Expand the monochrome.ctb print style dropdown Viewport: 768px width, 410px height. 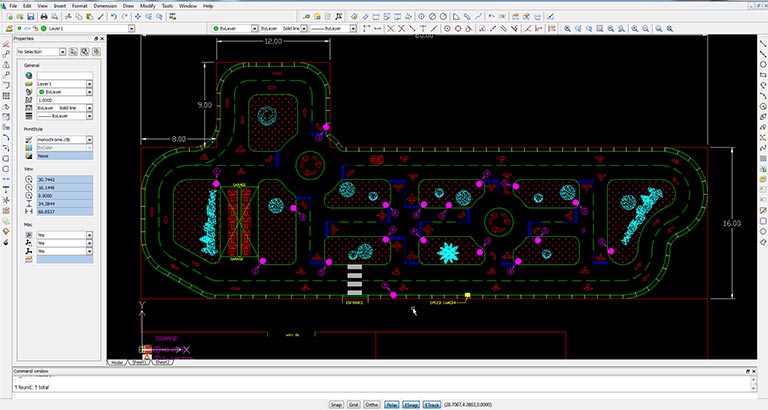point(89,140)
